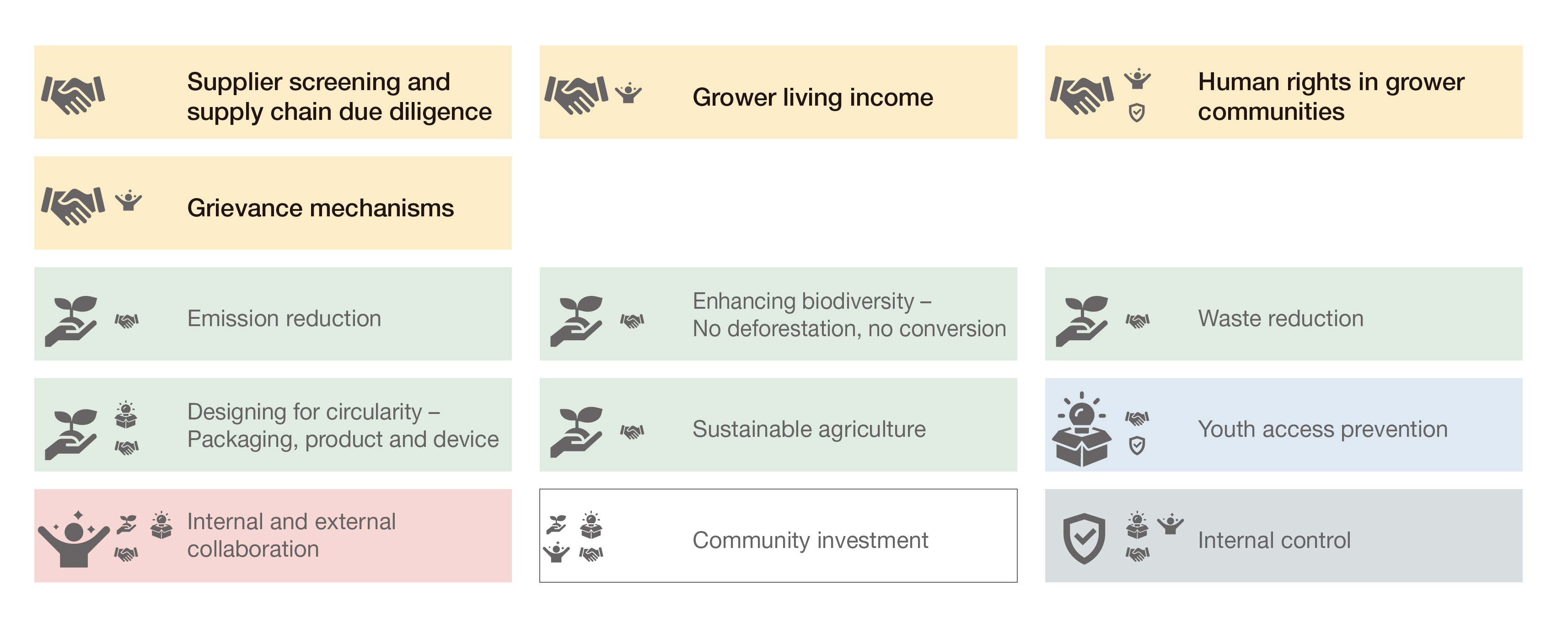The image size is (1568, 628).
Task: Select the "Waste reduction" text
Action: [x=1281, y=318]
